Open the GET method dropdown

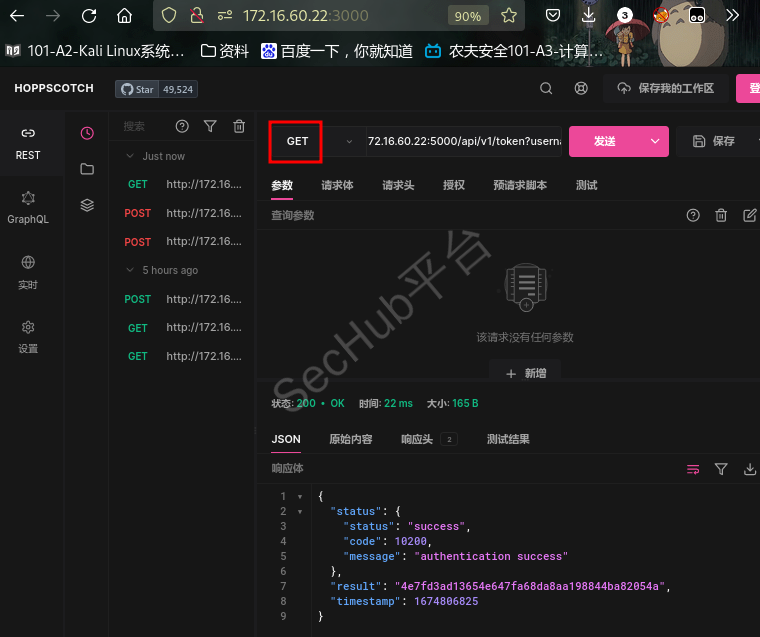311,142
